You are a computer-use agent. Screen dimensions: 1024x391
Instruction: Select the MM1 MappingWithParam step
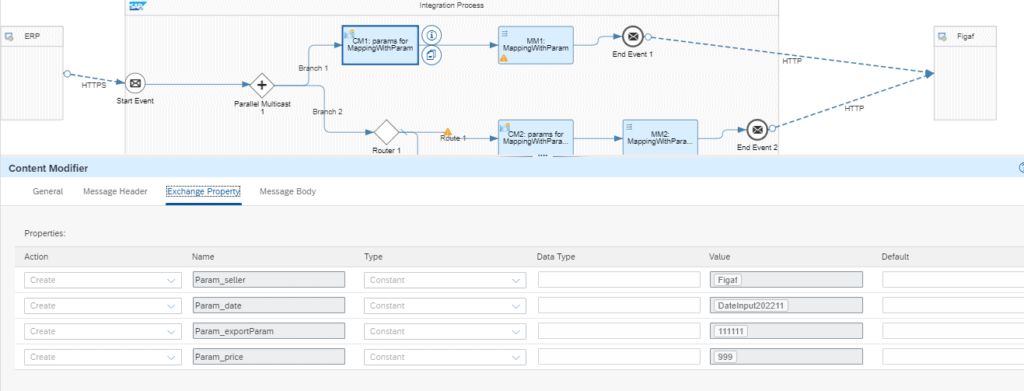point(536,45)
